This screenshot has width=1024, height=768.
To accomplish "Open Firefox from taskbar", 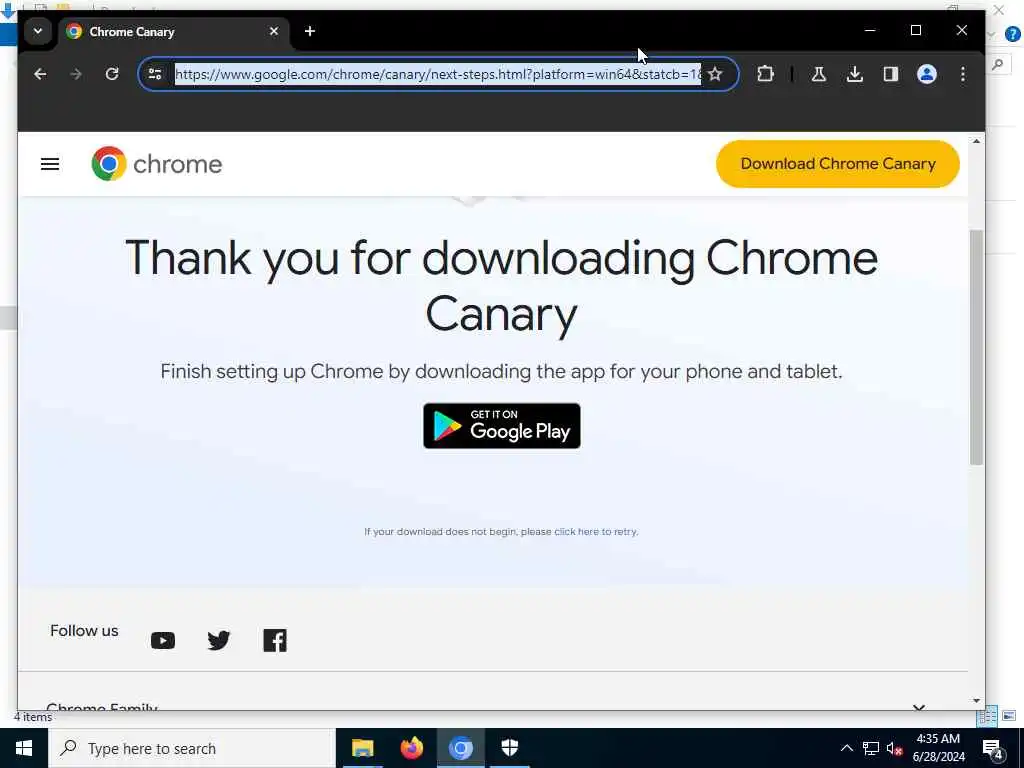I will (x=411, y=748).
